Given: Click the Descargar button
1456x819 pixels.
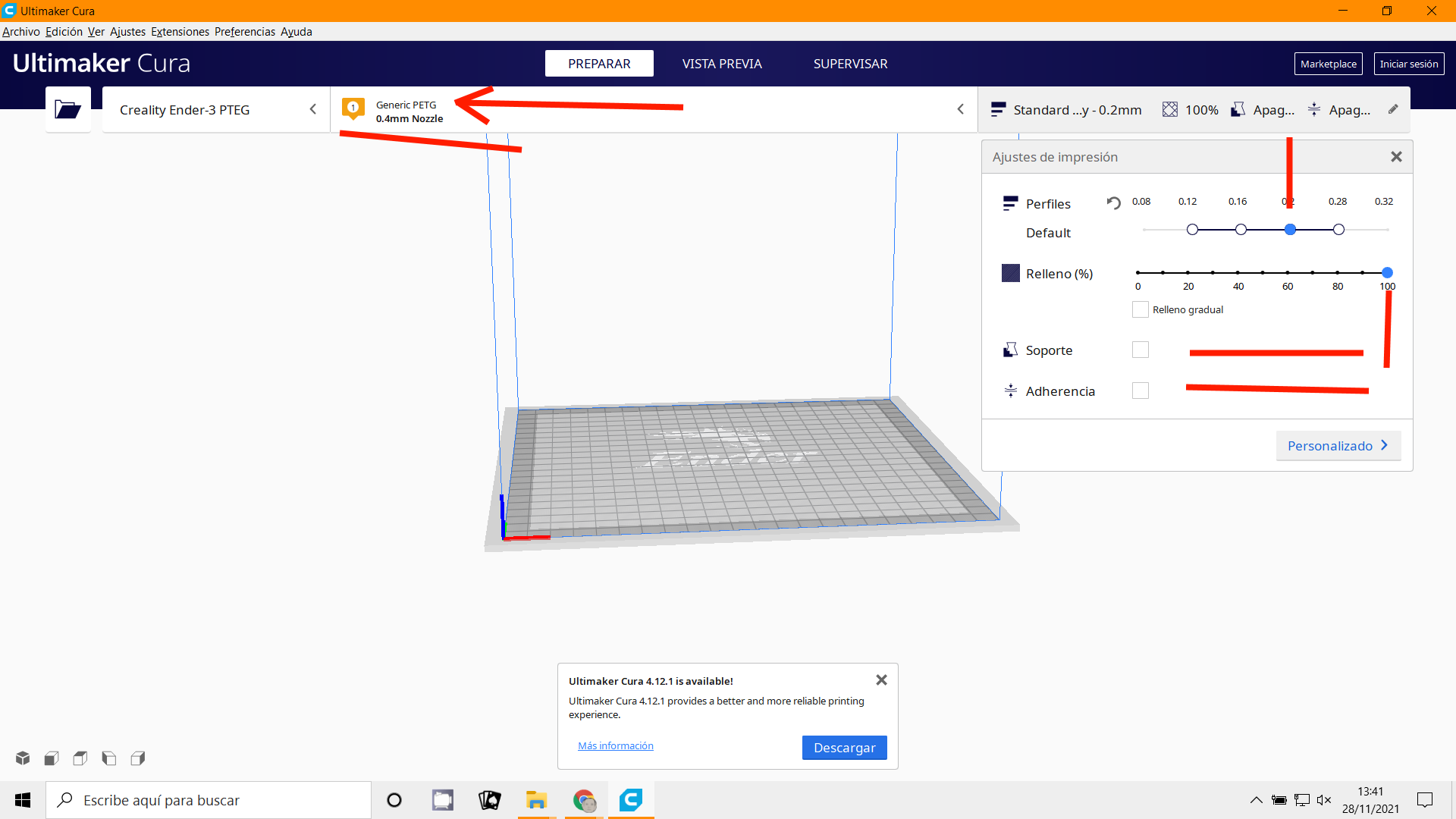Looking at the screenshot, I should (844, 748).
